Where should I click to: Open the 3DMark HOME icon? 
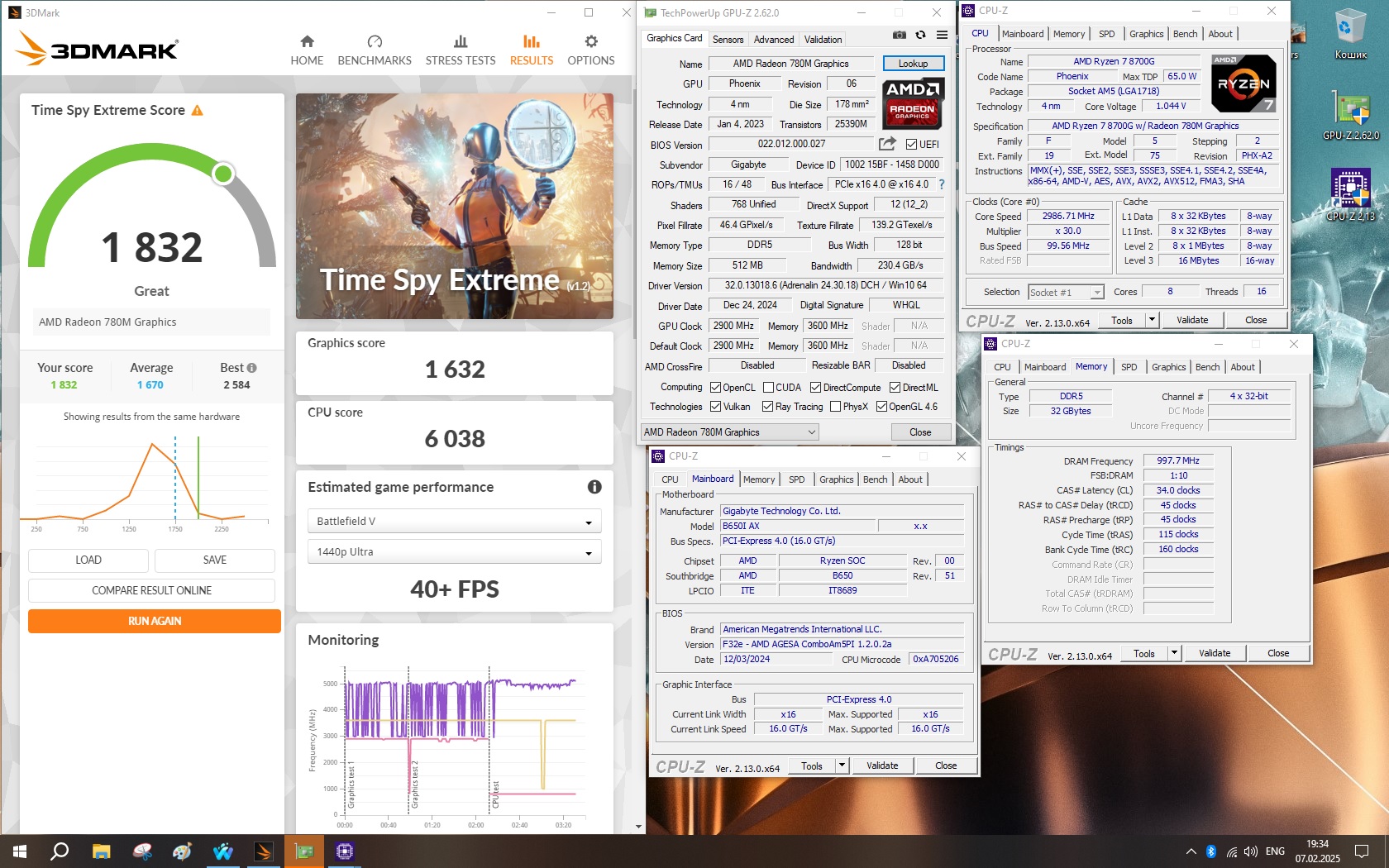click(x=307, y=41)
